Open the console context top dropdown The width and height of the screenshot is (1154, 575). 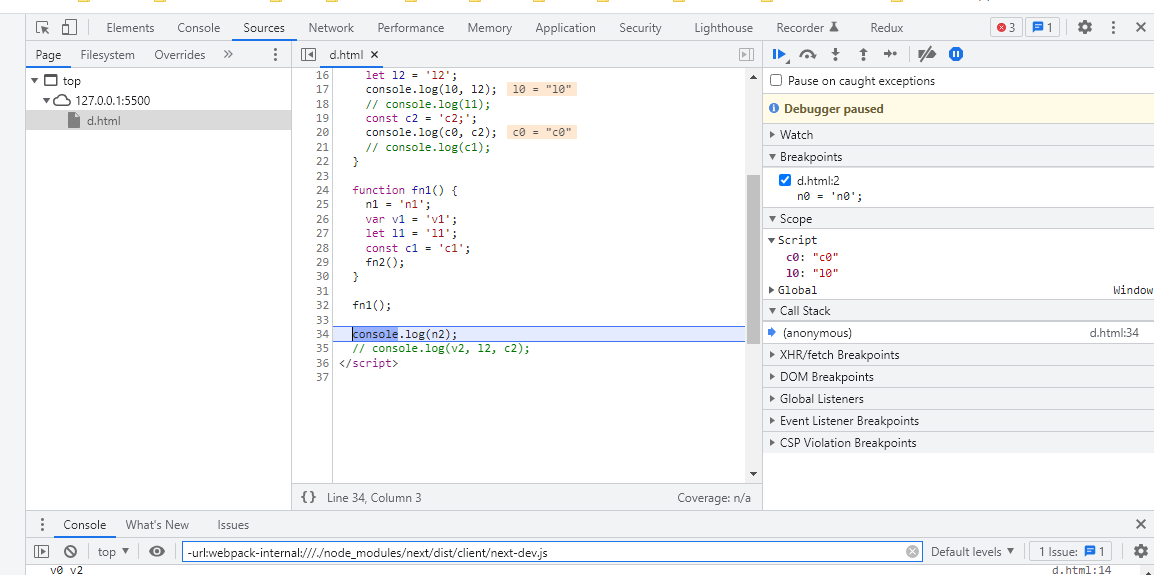113,551
